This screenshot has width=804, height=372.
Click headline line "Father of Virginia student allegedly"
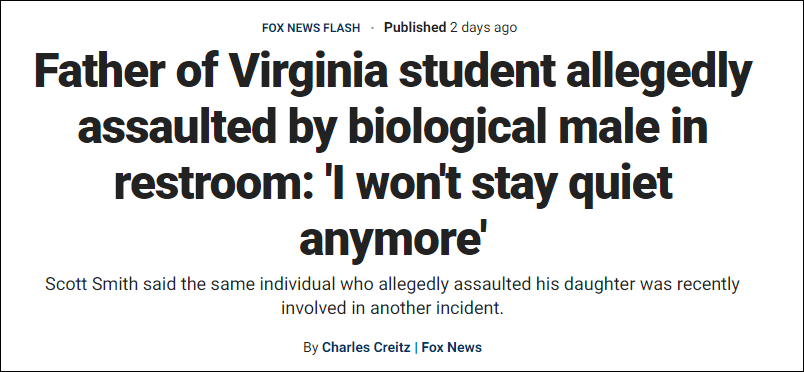(393, 73)
